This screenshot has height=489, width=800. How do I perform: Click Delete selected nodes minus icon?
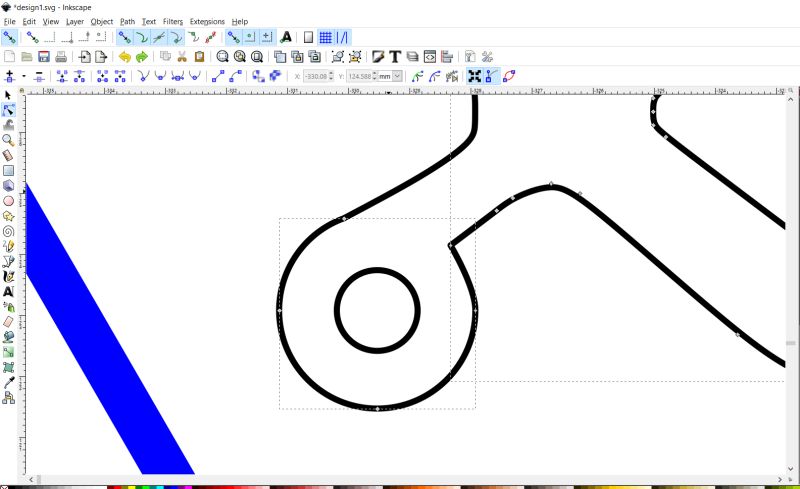pos(39,77)
